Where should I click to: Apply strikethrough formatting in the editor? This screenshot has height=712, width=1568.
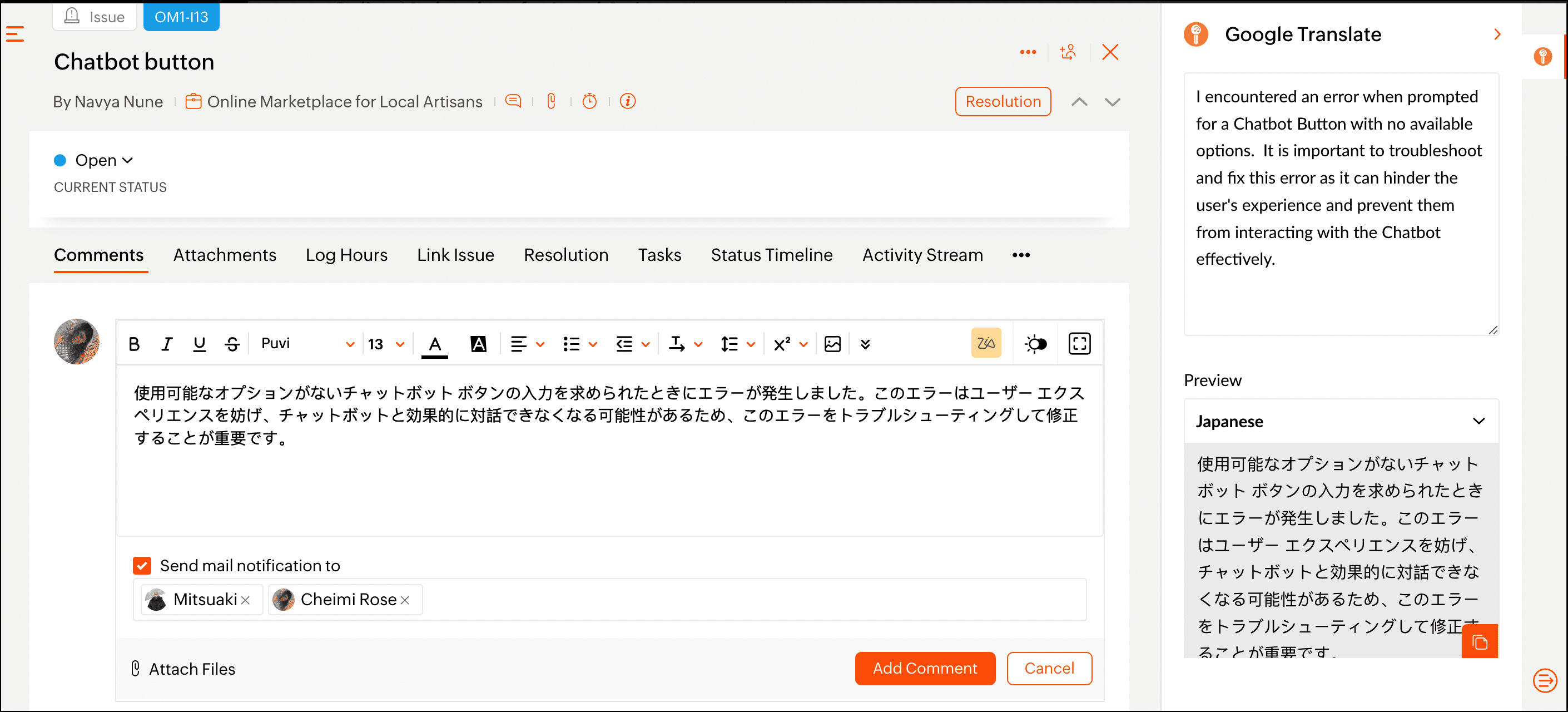tap(232, 344)
